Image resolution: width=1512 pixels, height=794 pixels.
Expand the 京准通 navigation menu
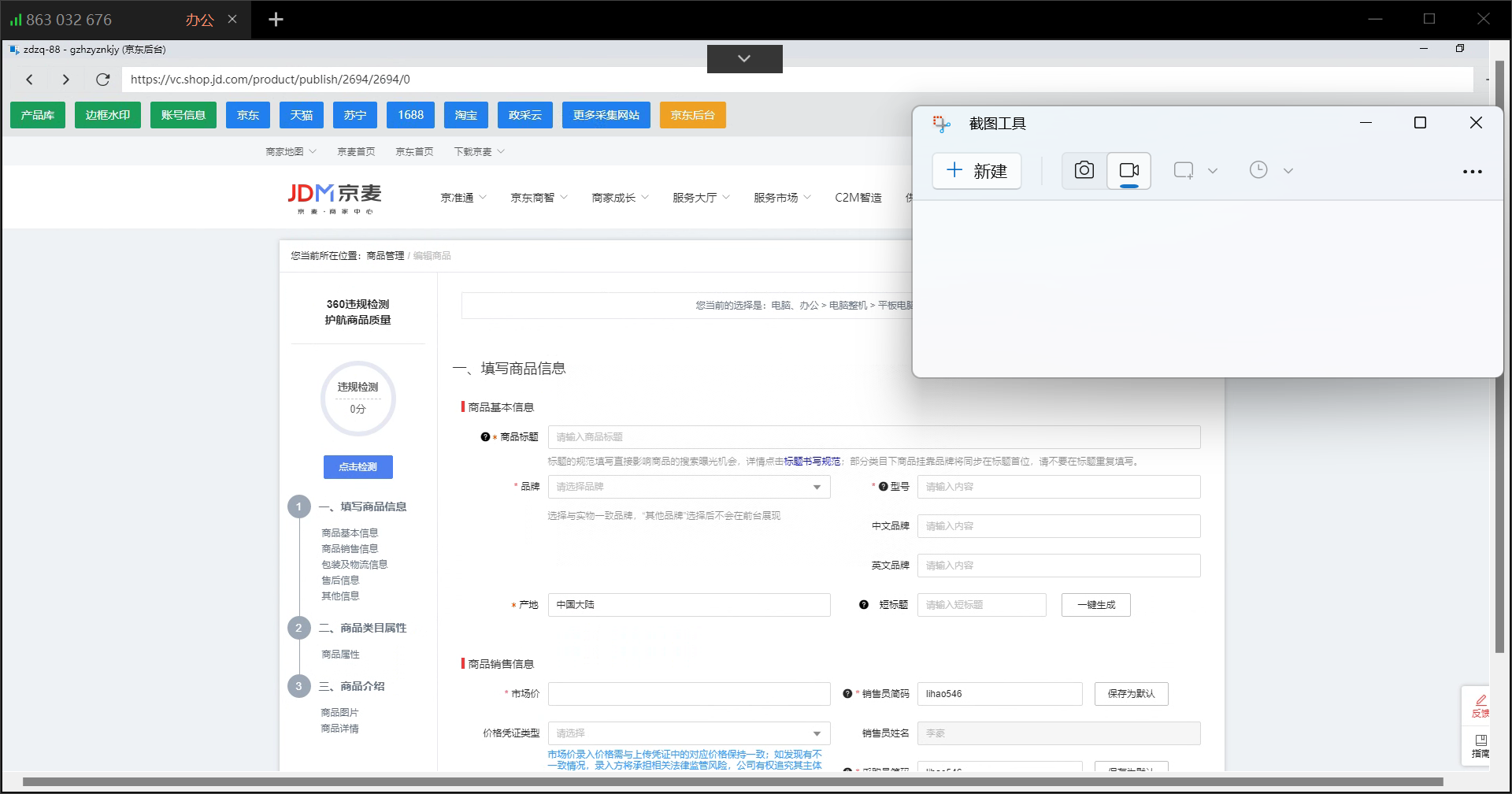click(463, 198)
